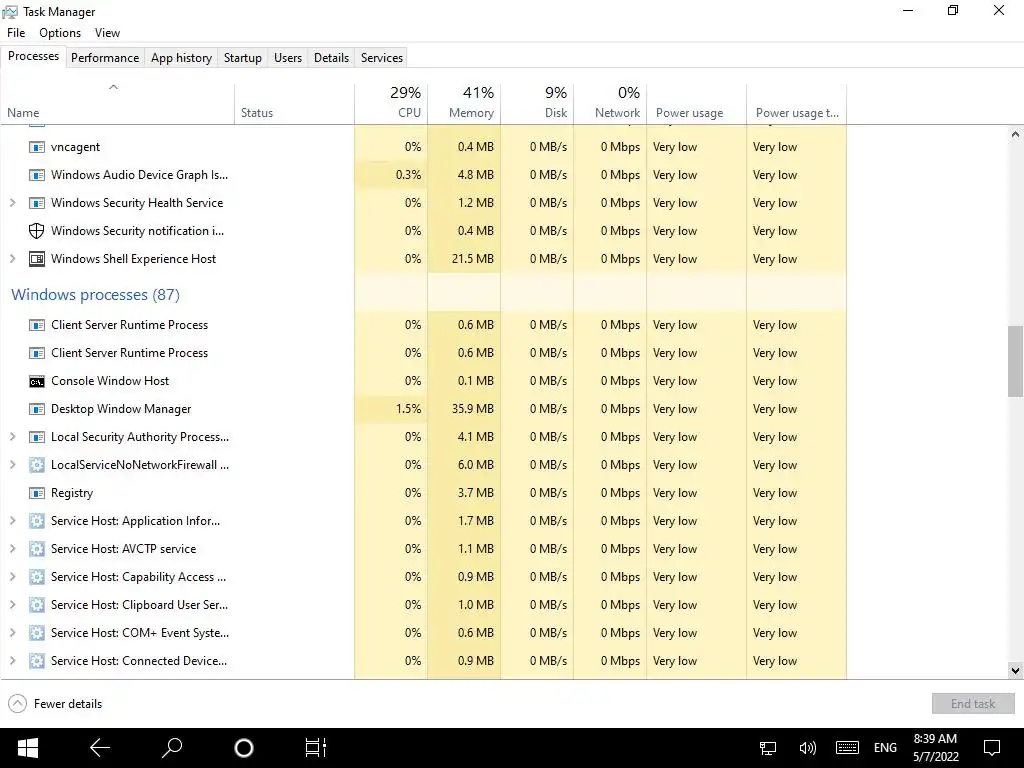Switch to the Startup tab
Screen dimensions: 1024x768
(x=243, y=57)
